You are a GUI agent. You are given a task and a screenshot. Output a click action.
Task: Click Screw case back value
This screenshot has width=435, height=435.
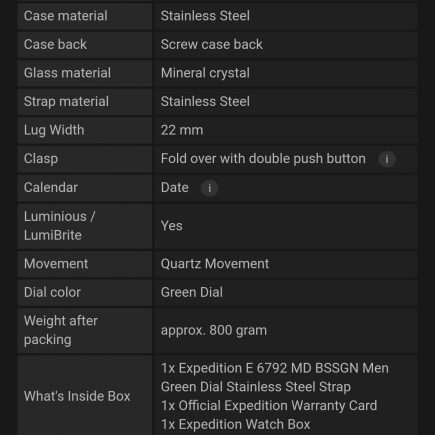click(212, 44)
